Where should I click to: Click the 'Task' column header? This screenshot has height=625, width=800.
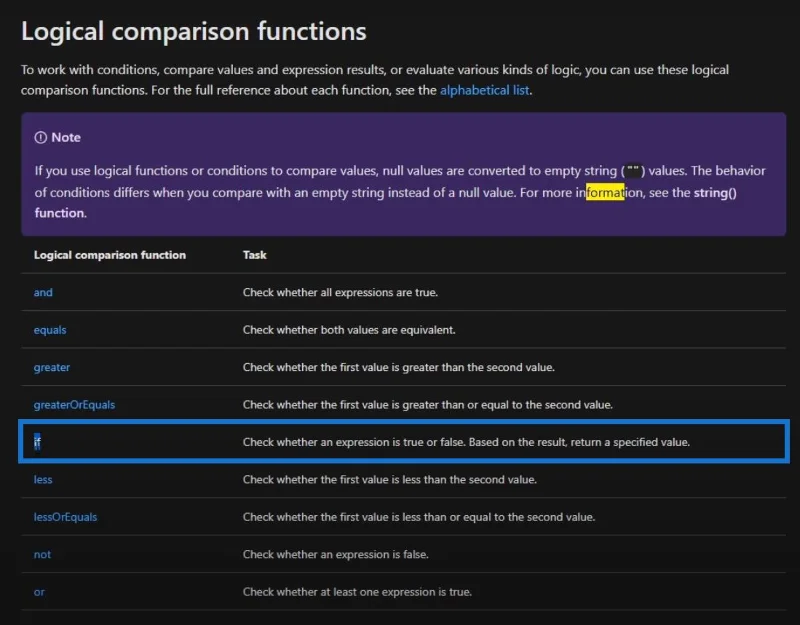(x=255, y=255)
